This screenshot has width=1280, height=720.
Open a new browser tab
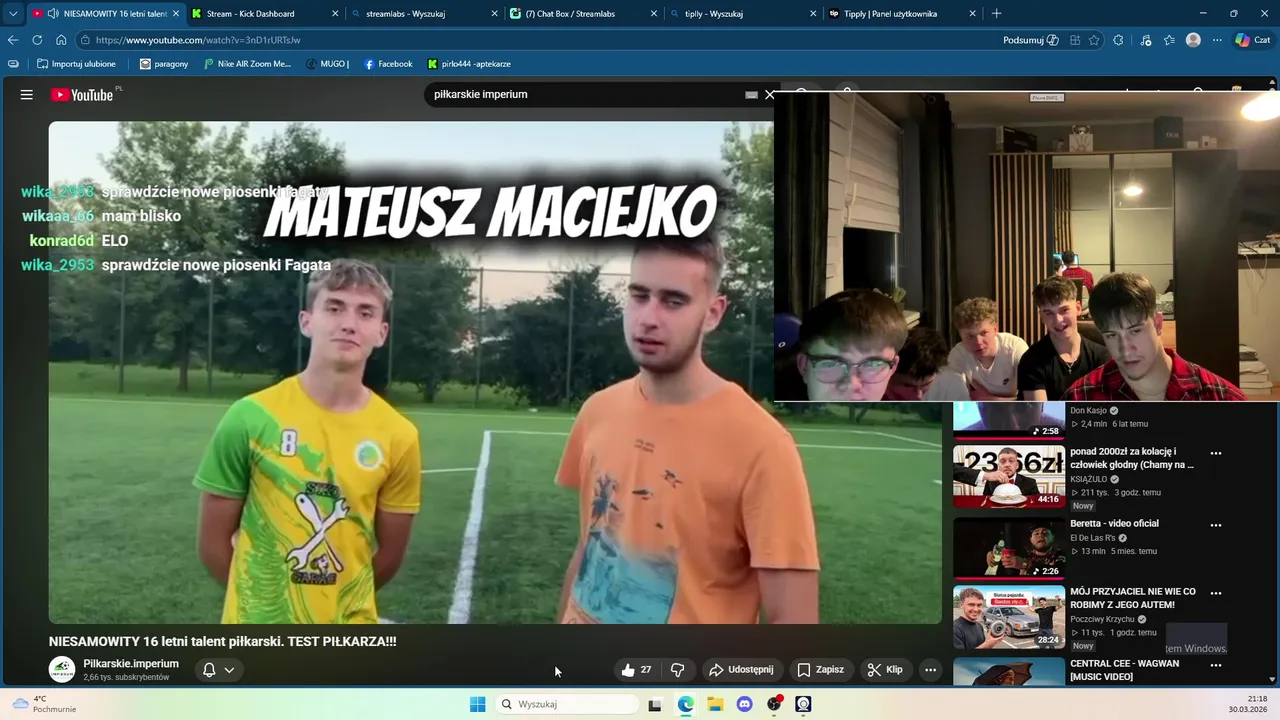click(996, 13)
